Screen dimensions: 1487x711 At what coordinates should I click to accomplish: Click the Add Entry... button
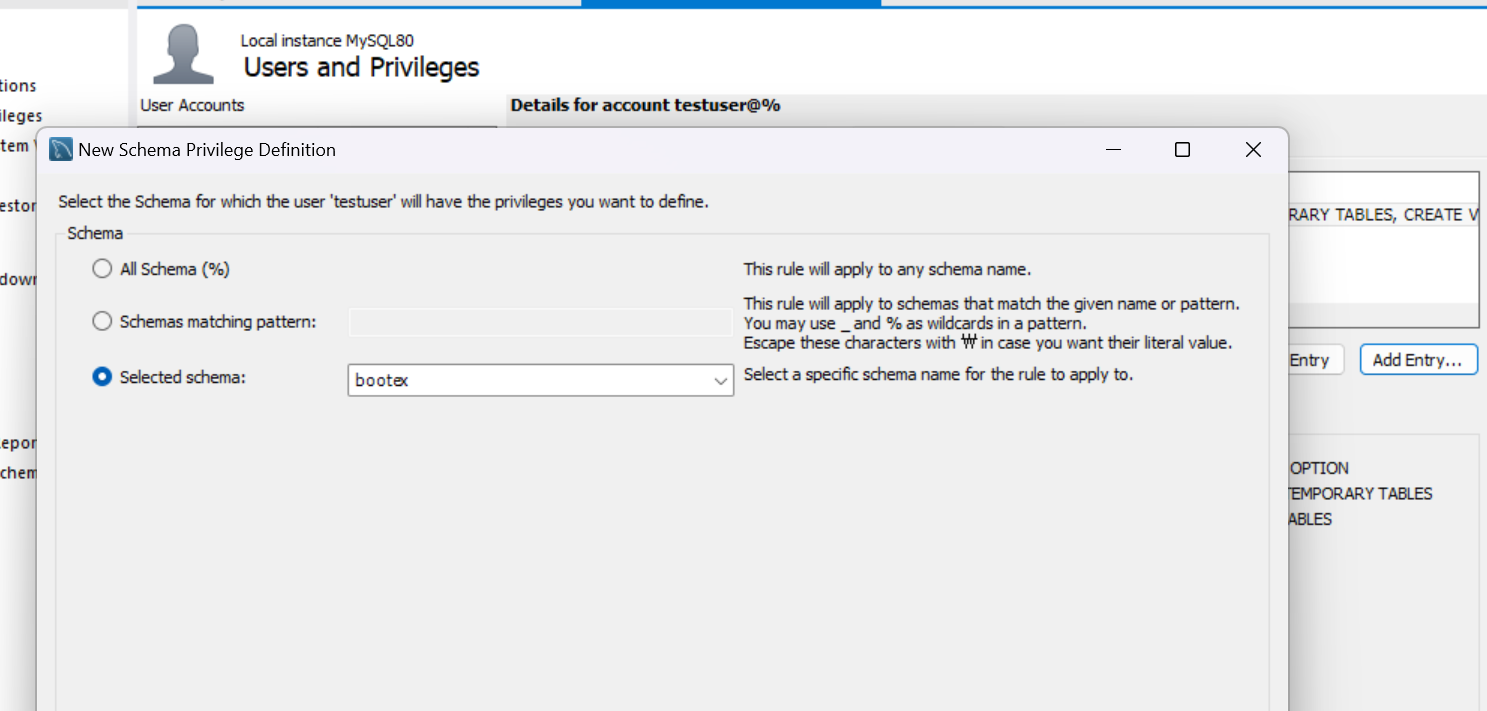1418,360
